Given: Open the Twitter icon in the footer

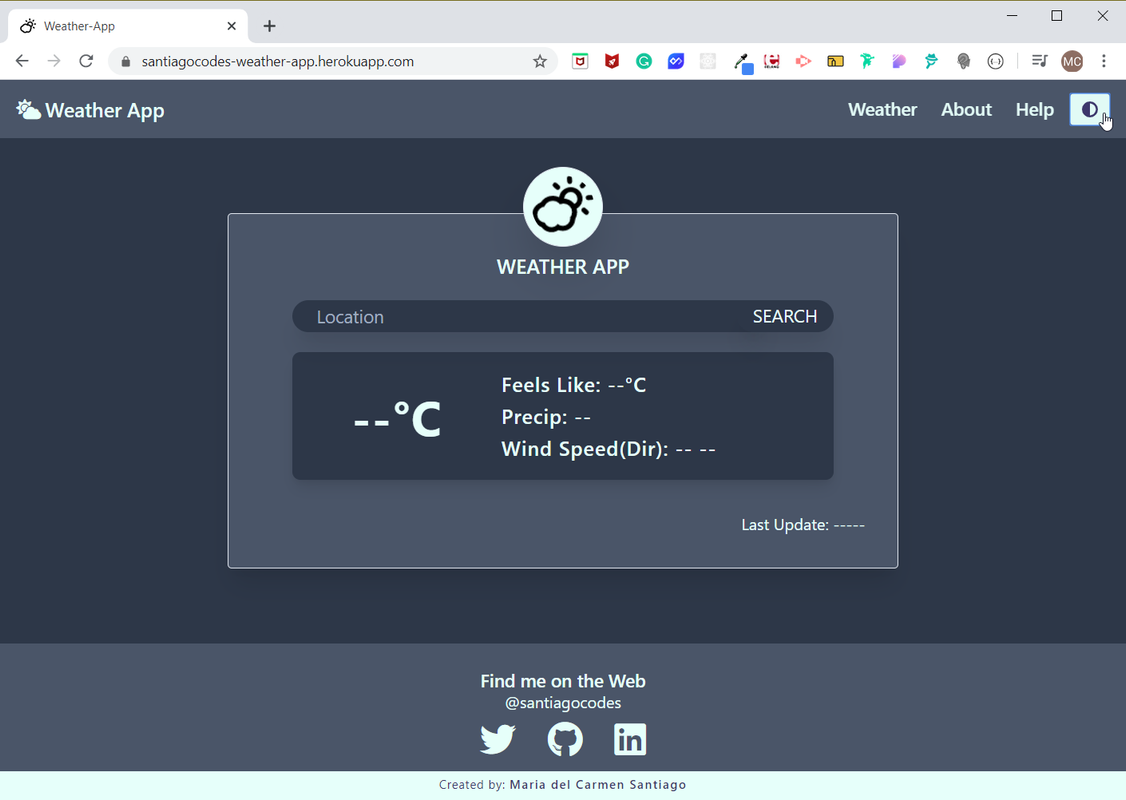Looking at the screenshot, I should point(497,739).
